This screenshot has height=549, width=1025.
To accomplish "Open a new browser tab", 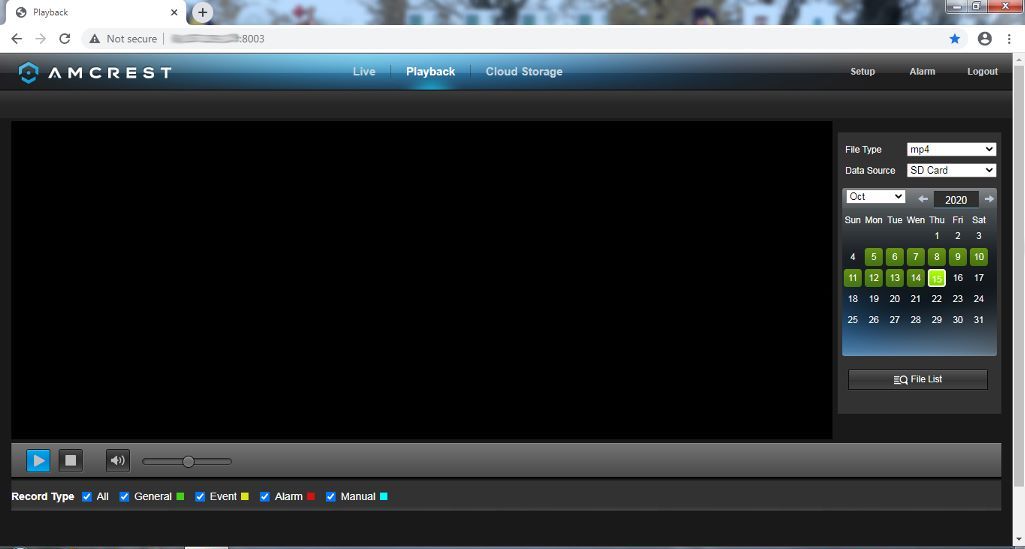I will pos(203,12).
